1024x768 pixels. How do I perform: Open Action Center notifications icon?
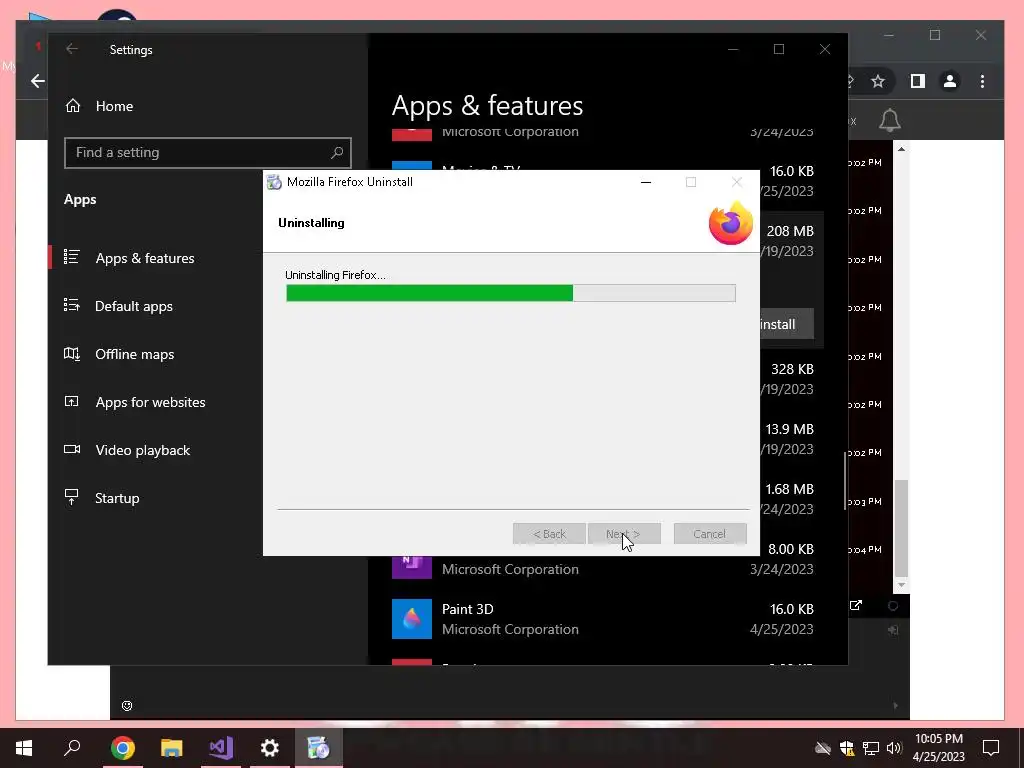[x=991, y=748]
